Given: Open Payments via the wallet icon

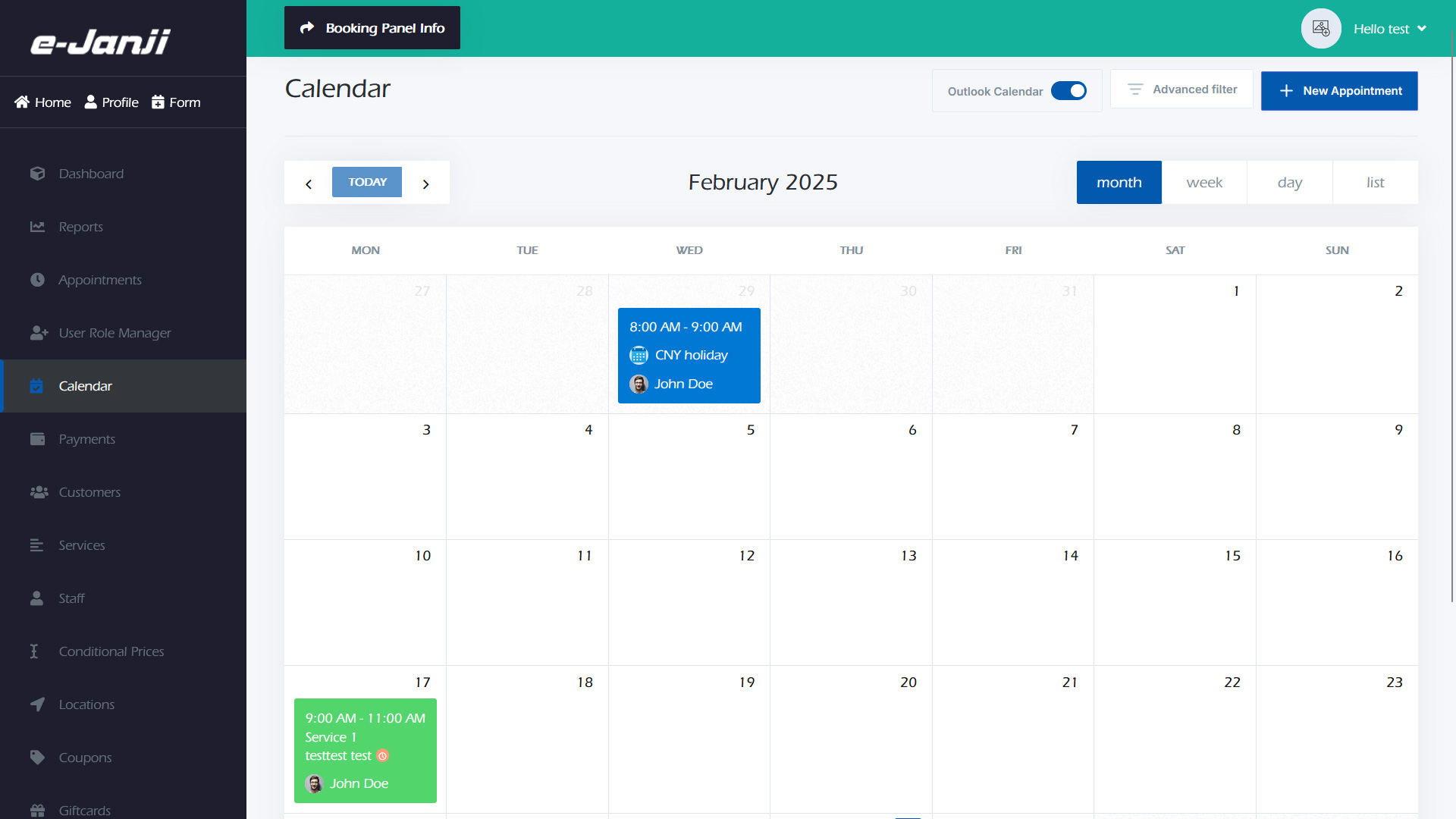Looking at the screenshot, I should point(37,439).
